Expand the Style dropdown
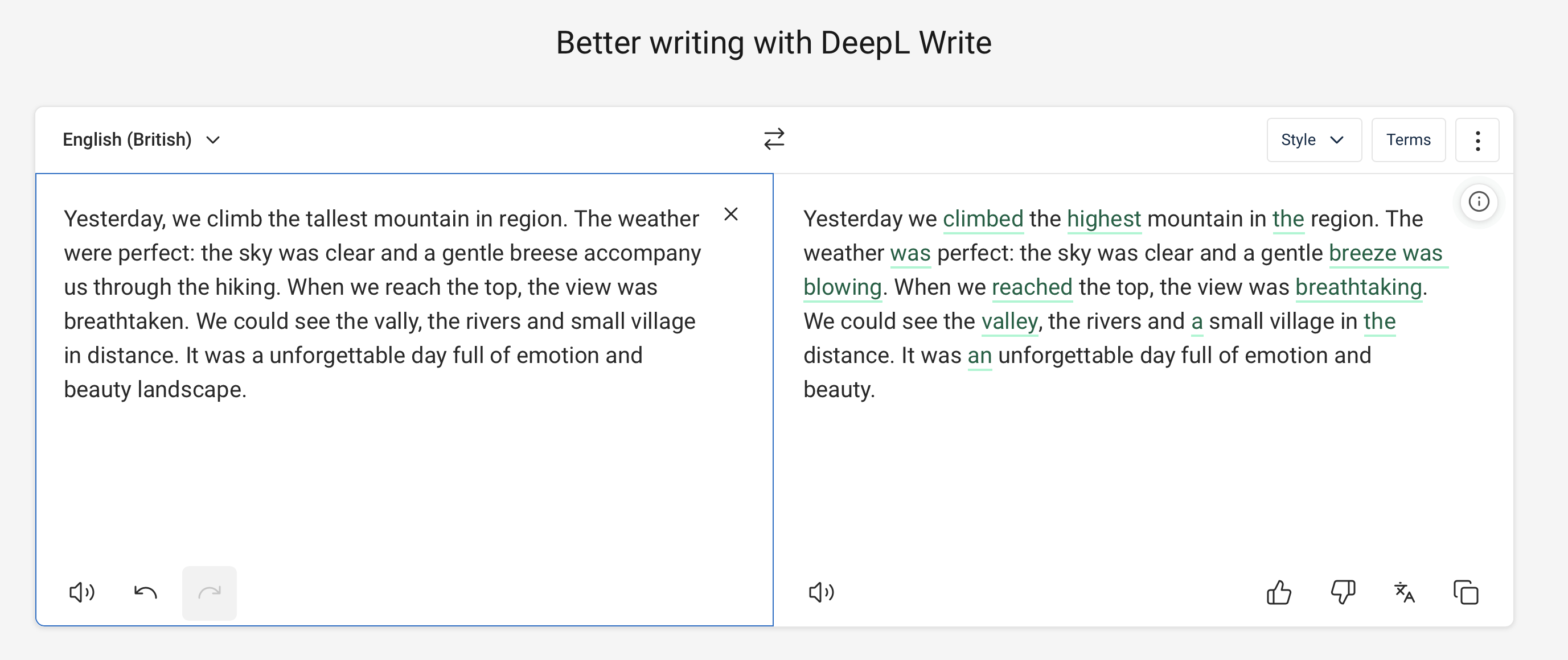1568x660 pixels. pyautogui.click(x=1313, y=140)
